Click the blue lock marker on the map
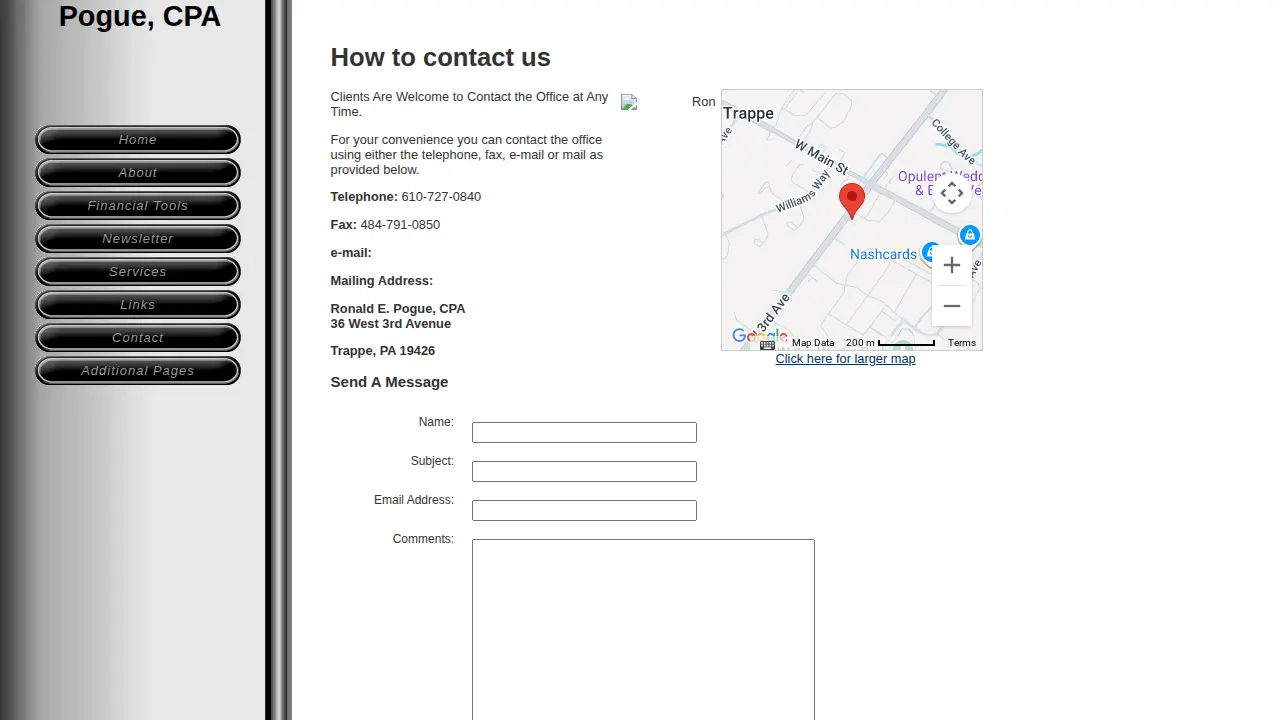Viewport: 1280px width, 720px height. coord(969,235)
